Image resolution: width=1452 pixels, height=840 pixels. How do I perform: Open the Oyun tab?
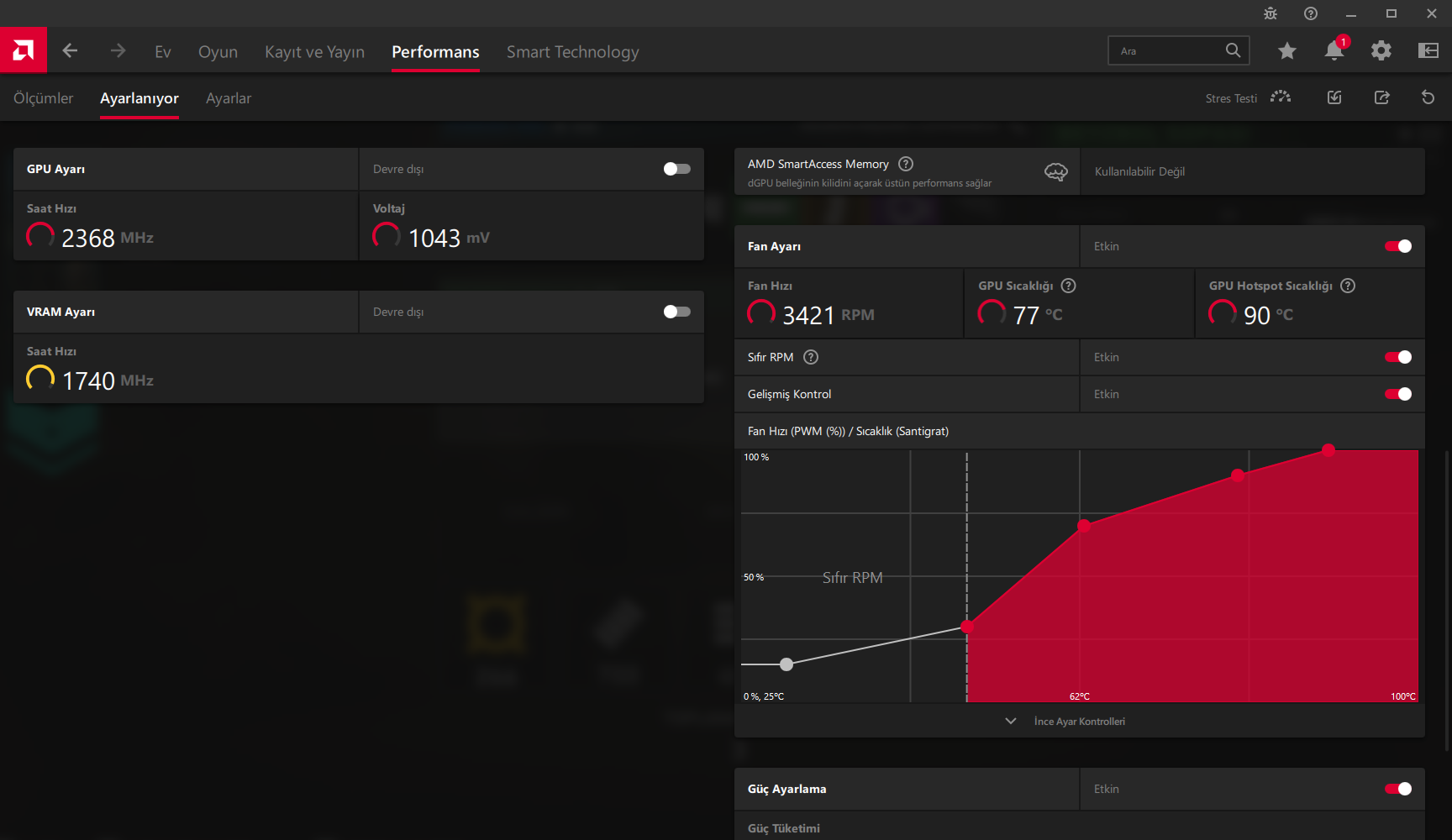click(x=218, y=51)
